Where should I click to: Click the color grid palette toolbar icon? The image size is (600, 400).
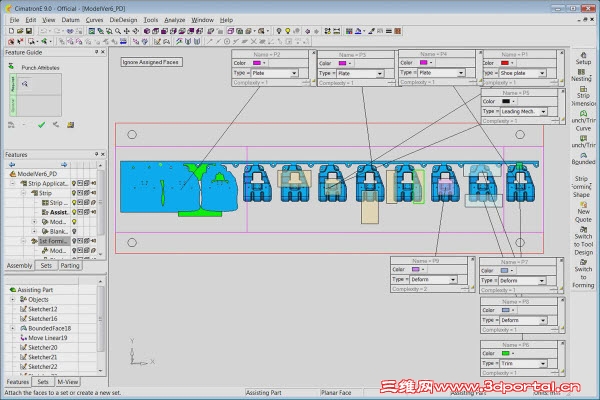(x=349, y=31)
